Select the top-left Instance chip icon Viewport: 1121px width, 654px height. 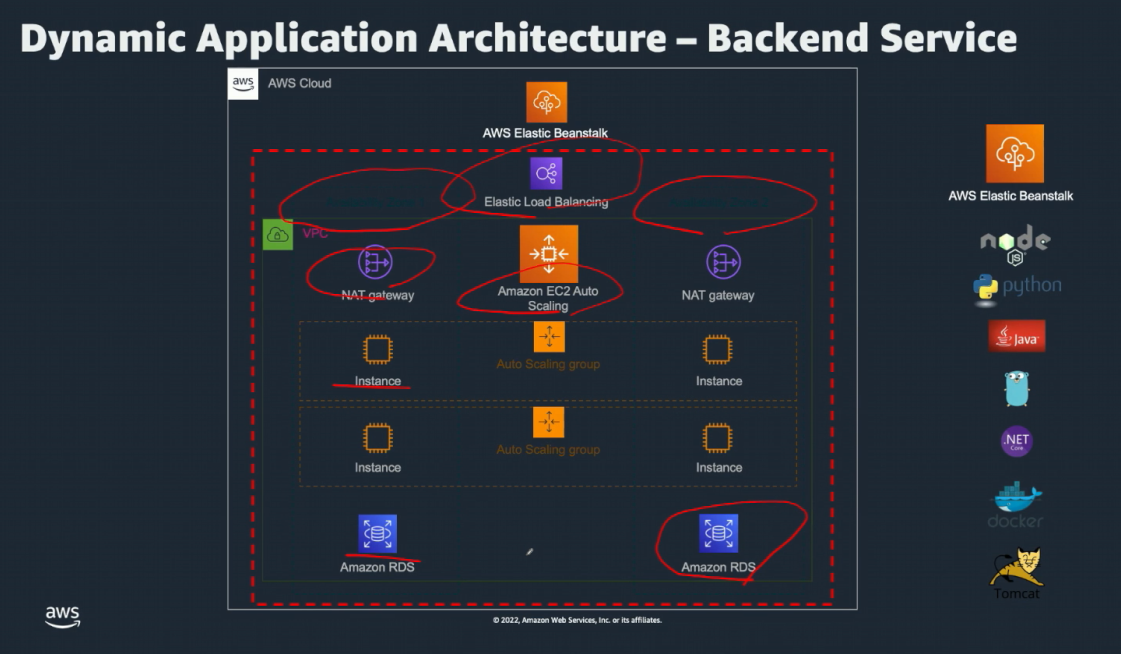377,350
